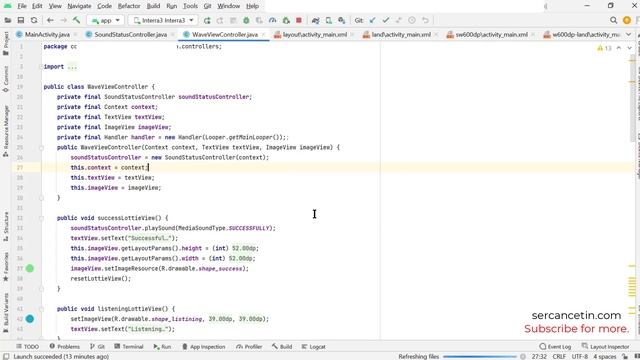Open the Layout Inspector panel
This screenshot has height=360, width=640.
[x=605, y=347]
